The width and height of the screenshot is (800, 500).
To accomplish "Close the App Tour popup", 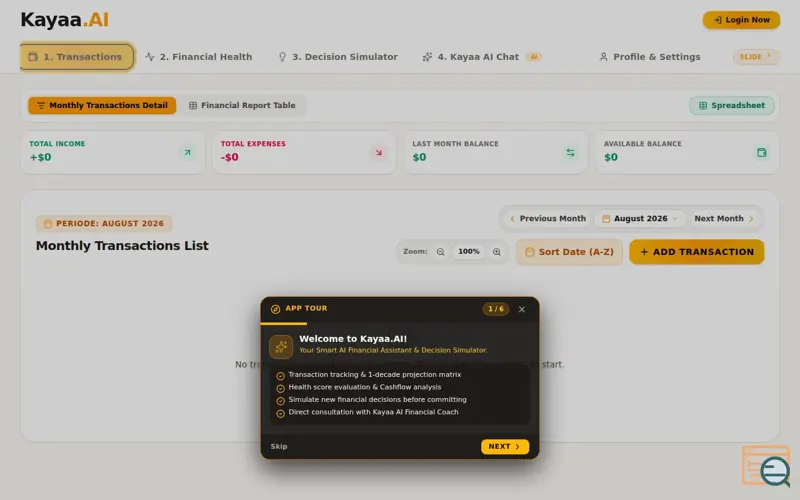I will [521, 309].
